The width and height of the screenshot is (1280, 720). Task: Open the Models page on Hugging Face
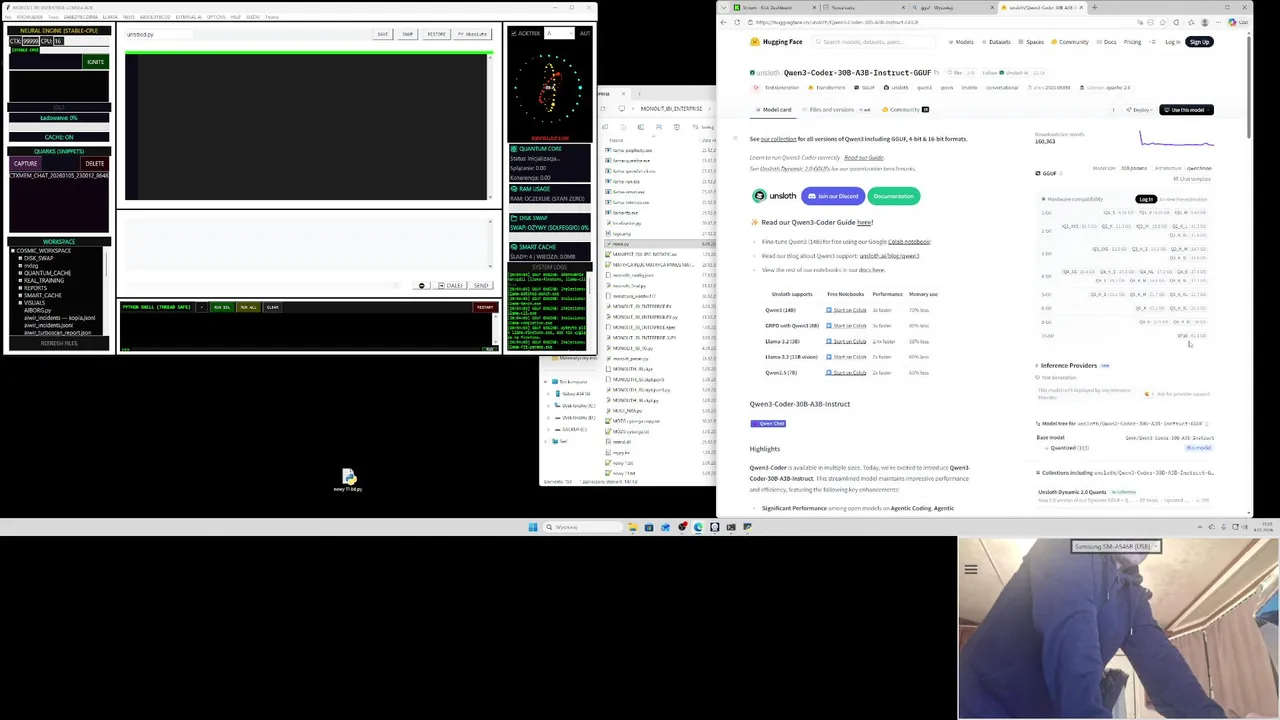click(x=961, y=42)
